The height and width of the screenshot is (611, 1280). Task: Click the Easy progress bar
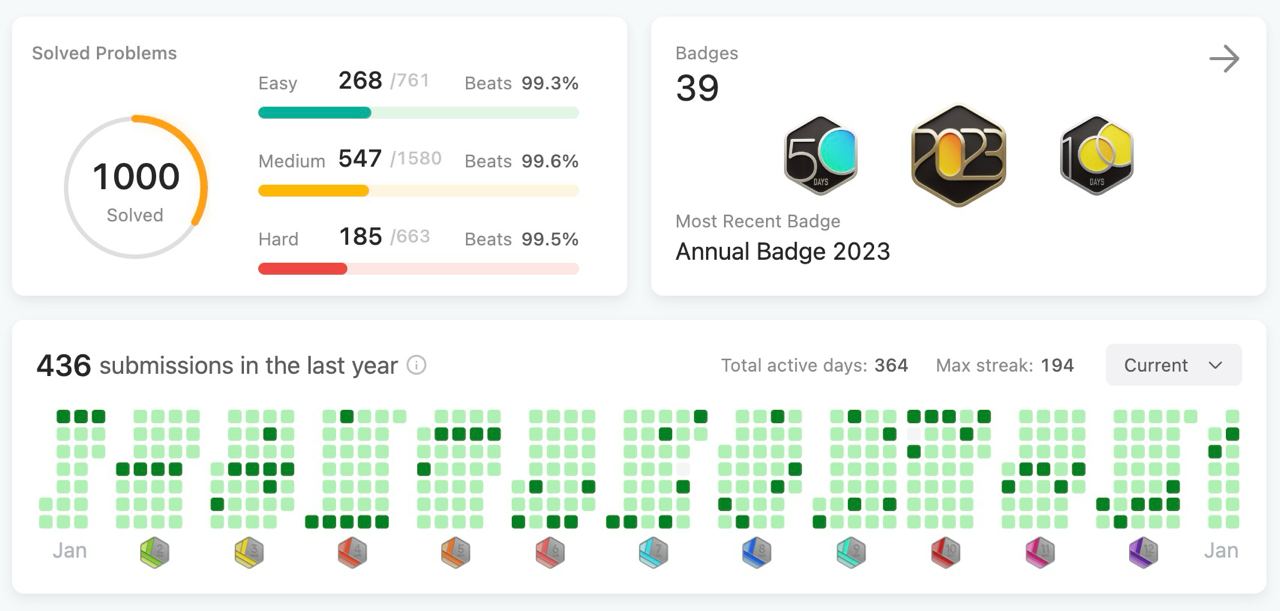point(418,113)
